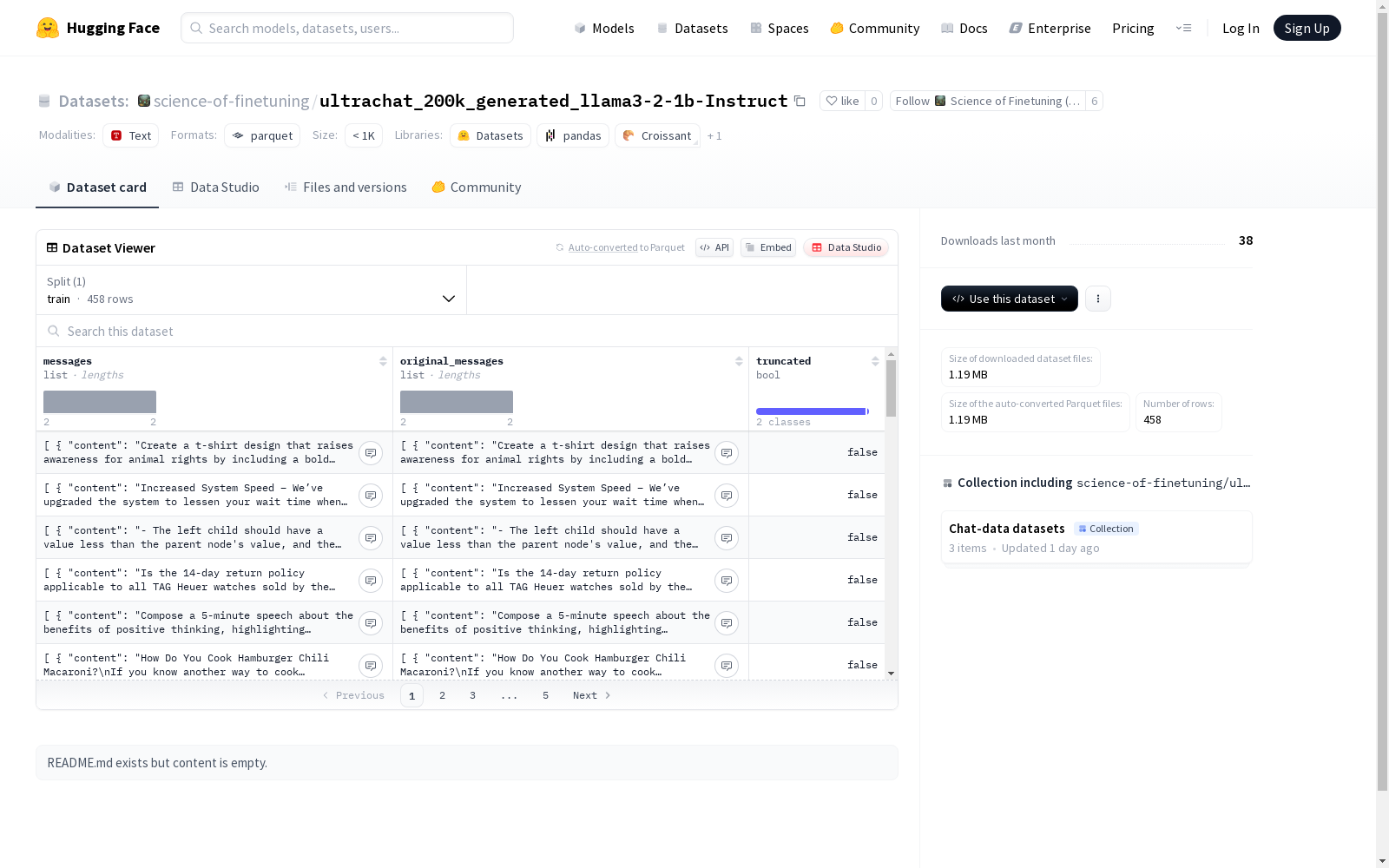Image resolution: width=1389 pixels, height=868 pixels.
Task: Copy dataset name using the copy icon
Action: pos(800,101)
